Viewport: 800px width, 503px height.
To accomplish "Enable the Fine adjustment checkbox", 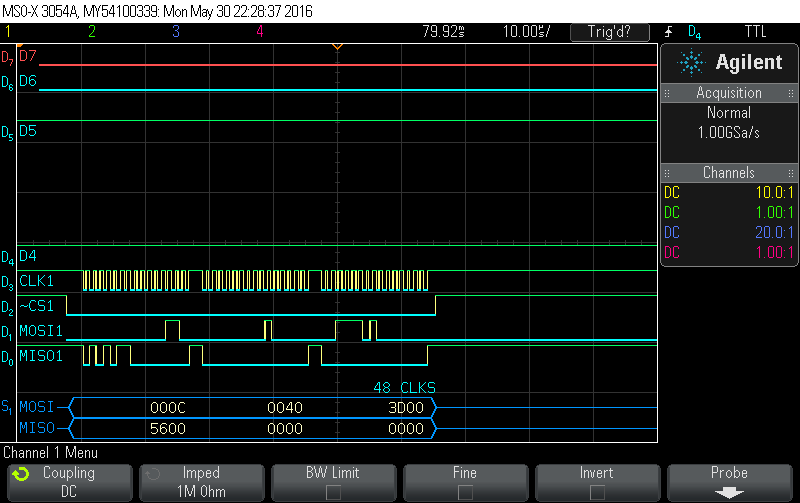I will pos(466,492).
